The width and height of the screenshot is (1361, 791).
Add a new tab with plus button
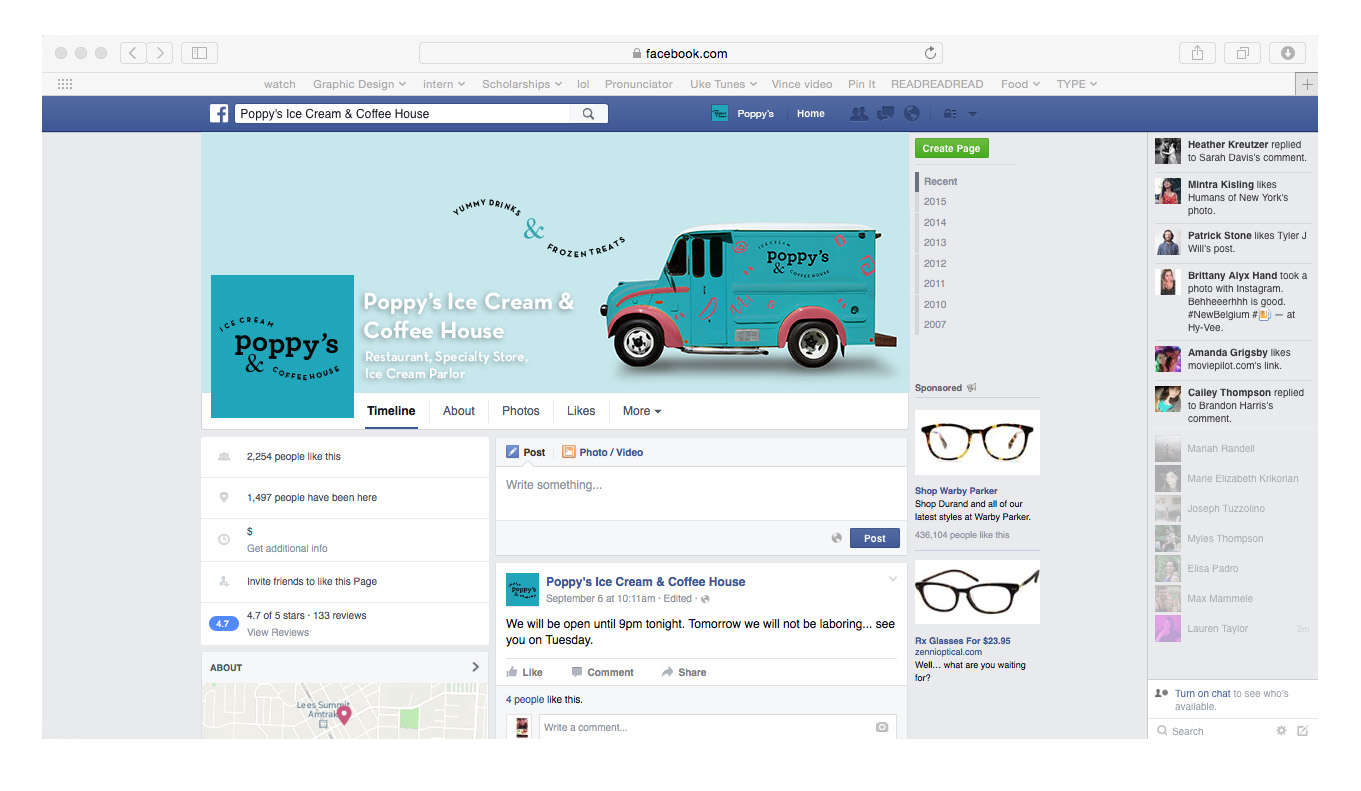(x=1306, y=84)
